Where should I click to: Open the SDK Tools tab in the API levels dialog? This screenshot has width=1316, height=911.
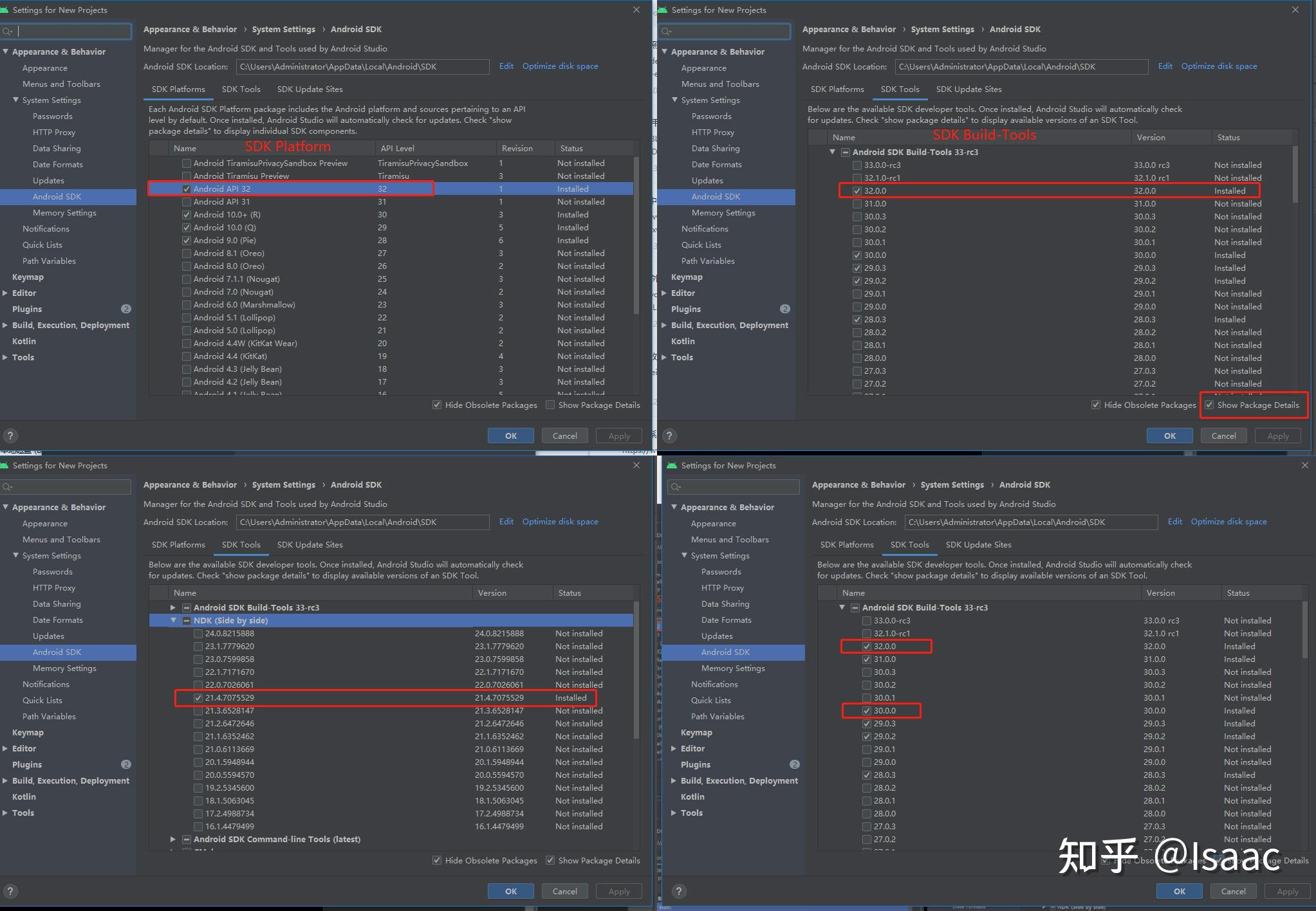click(241, 89)
